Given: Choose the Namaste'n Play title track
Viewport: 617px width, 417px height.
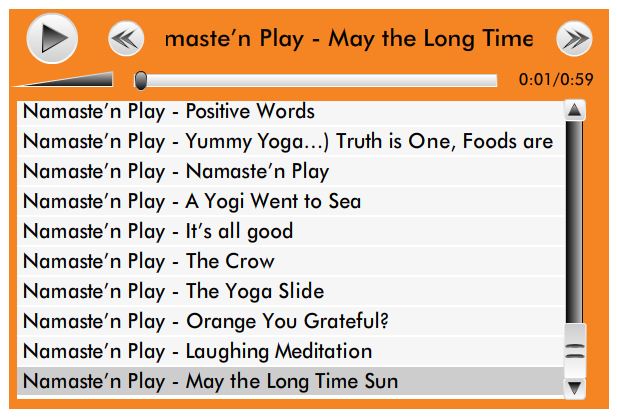Looking at the screenshot, I should pos(176,171).
